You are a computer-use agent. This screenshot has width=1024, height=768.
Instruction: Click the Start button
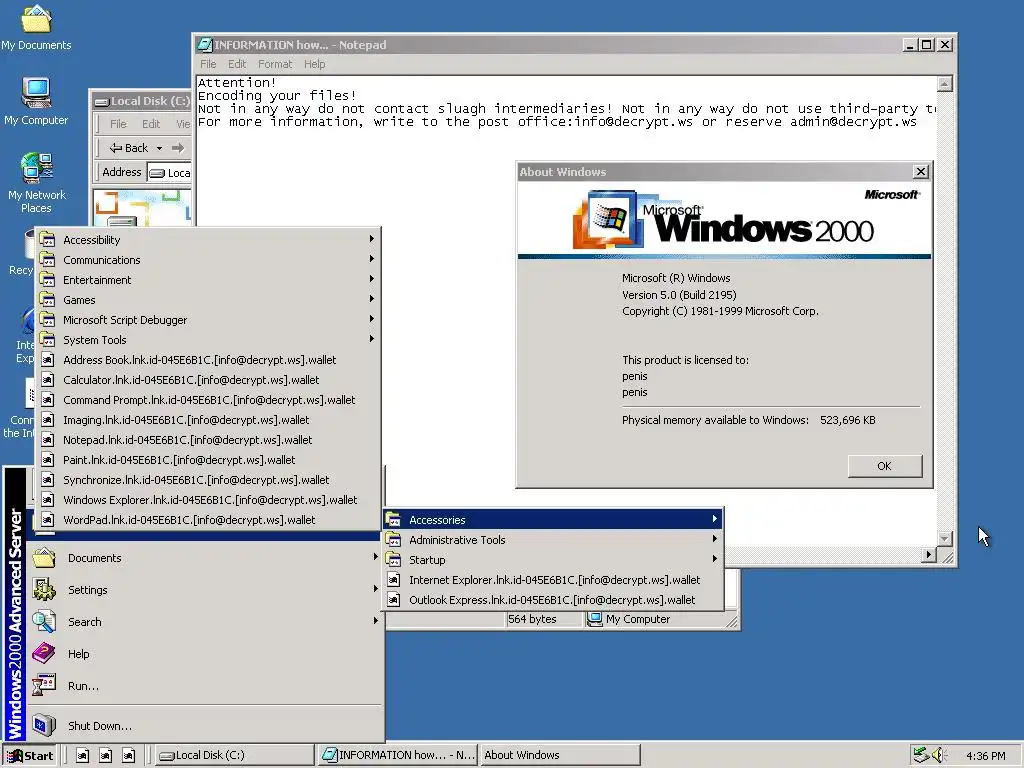pos(30,756)
